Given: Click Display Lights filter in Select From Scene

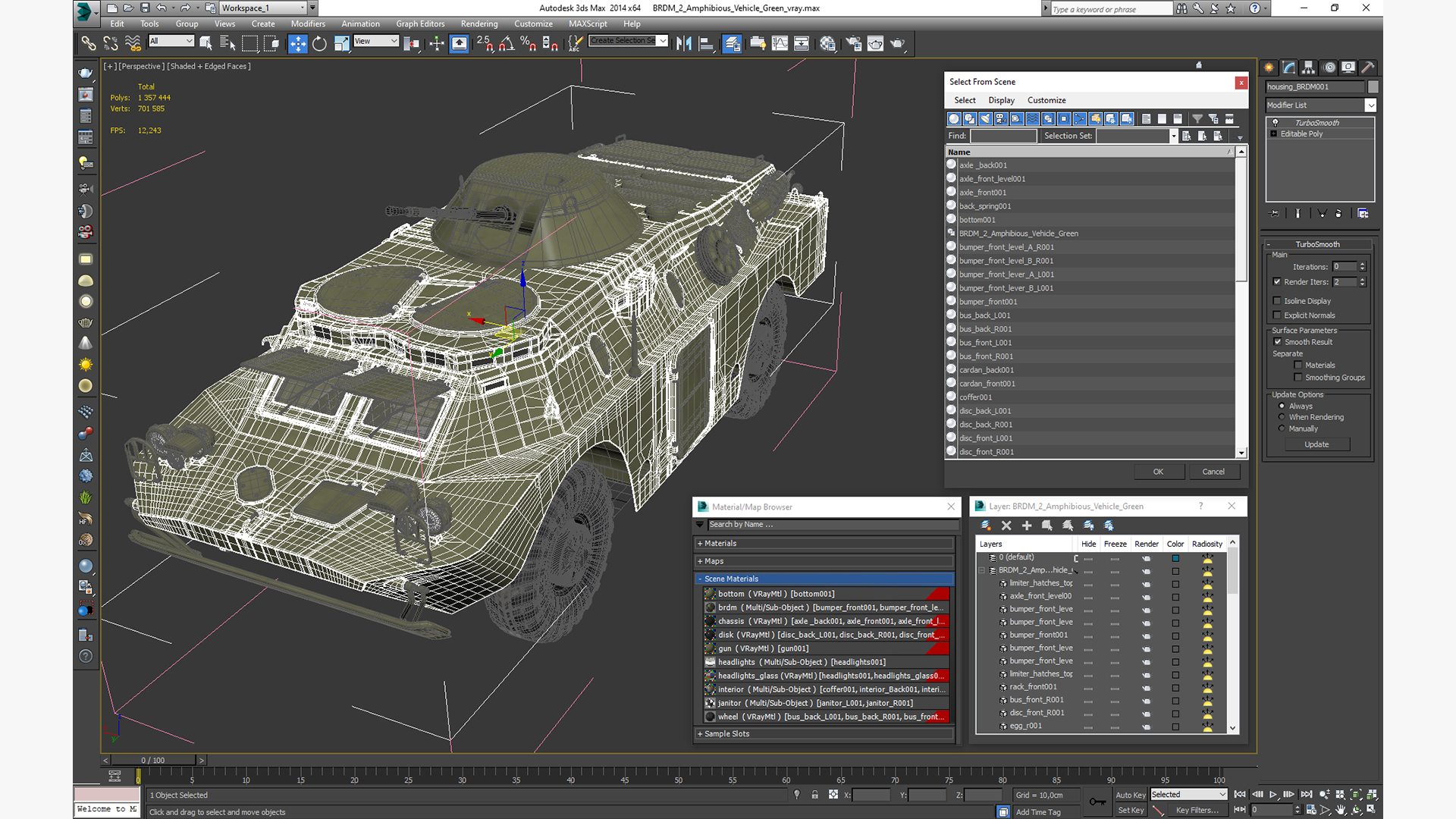Looking at the screenshot, I should click(985, 118).
